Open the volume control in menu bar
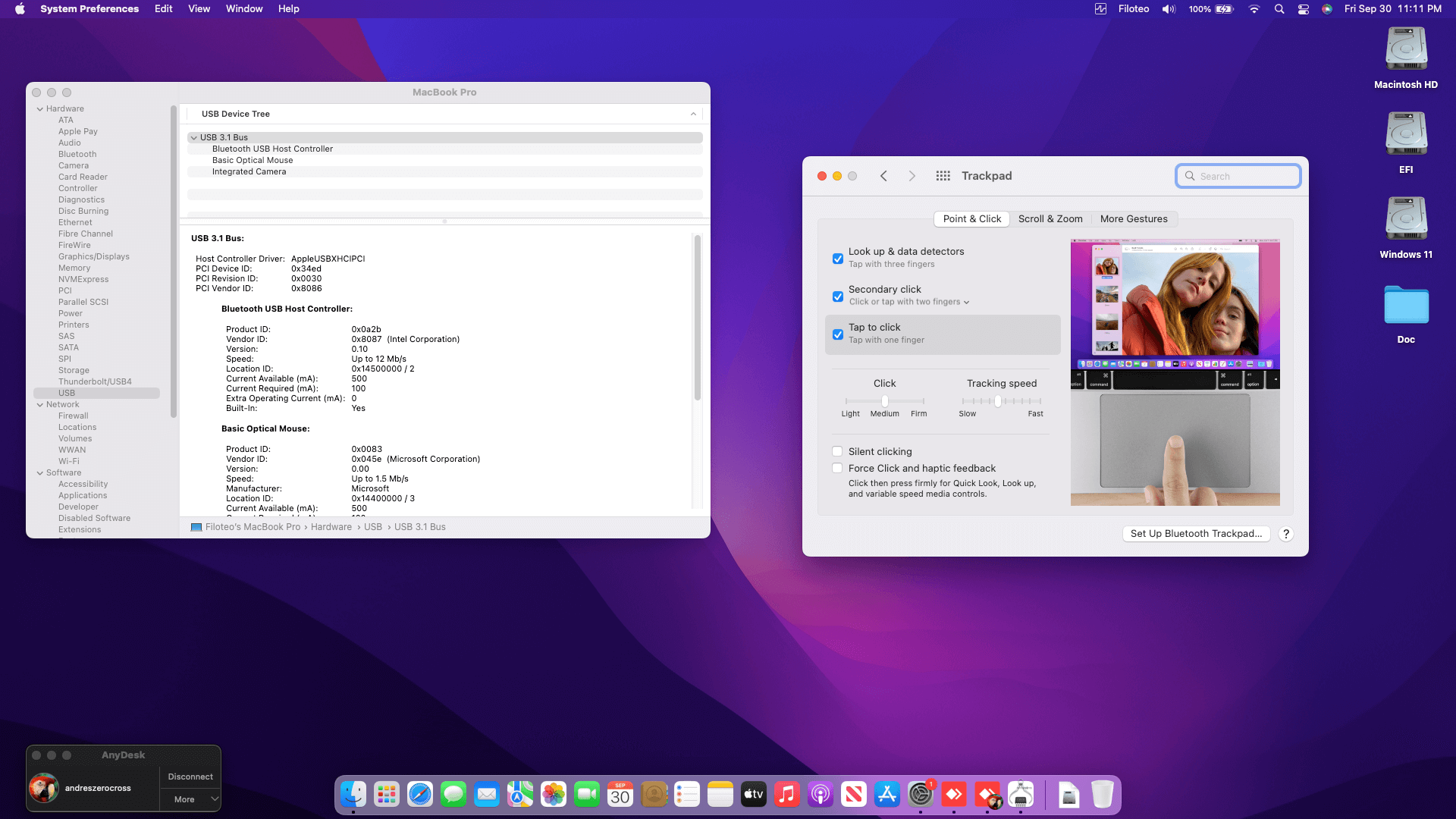Image resolution: width=1456 pixels, height=819 pixels. coord(1169,9)
